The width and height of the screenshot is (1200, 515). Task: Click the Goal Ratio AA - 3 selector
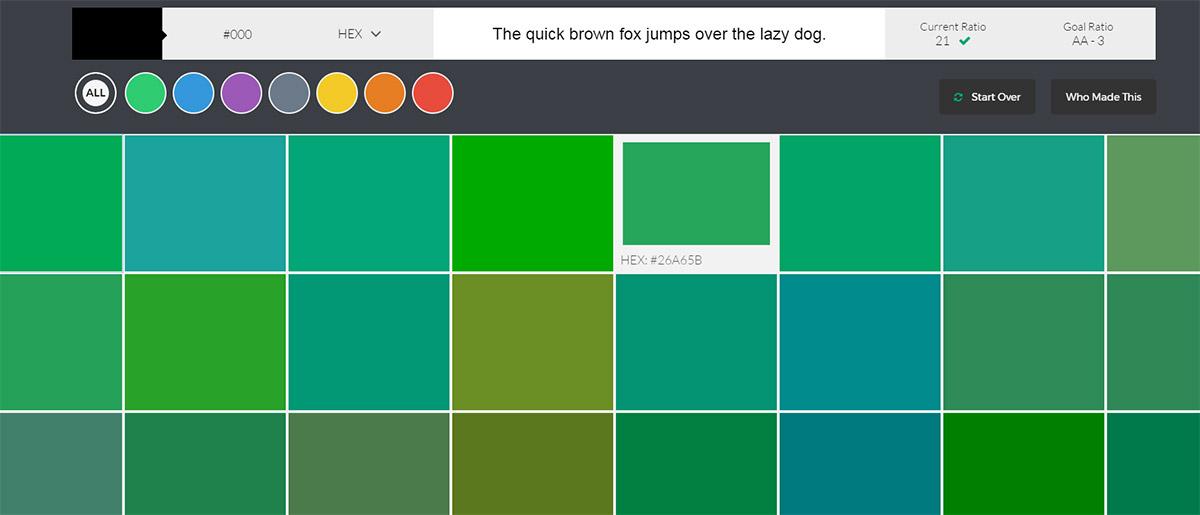1088,34
